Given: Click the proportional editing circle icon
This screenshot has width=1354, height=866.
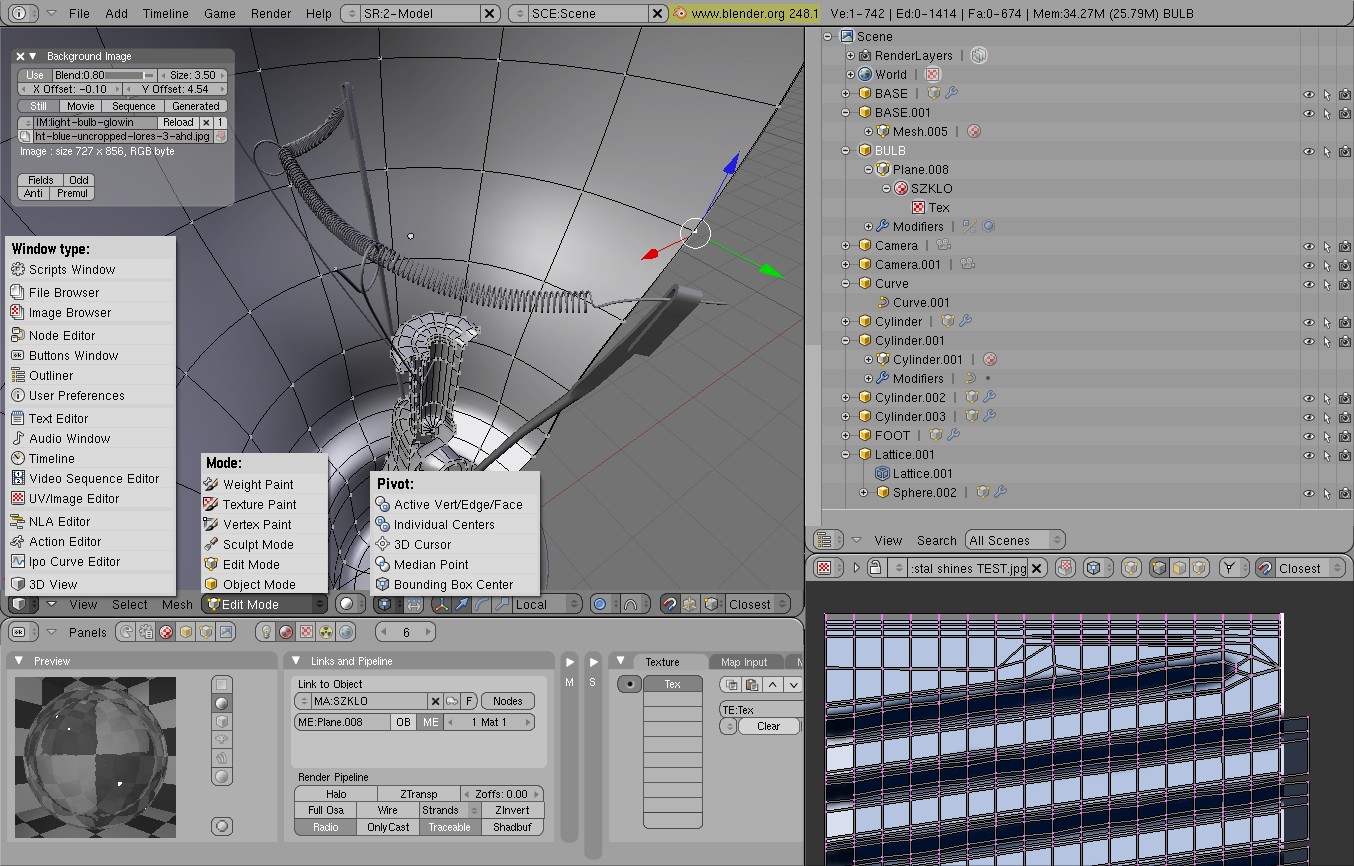Looking at the screenshot, I should (x=600, y=604).
